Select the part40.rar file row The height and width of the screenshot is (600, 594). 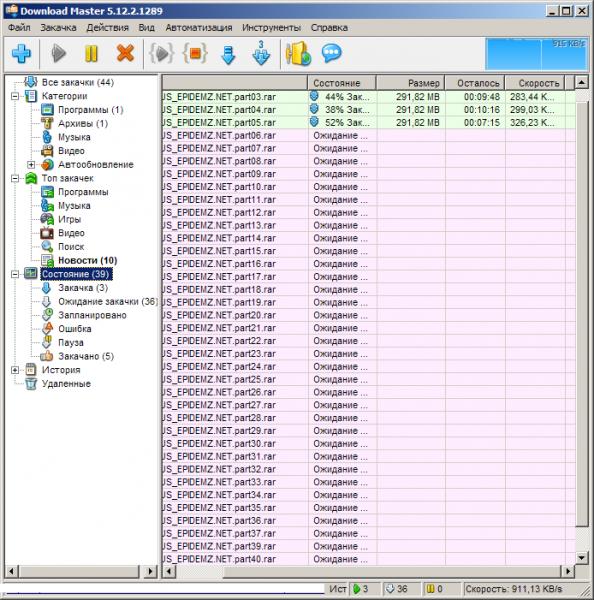pyautogui.click(x=369, y=559)
